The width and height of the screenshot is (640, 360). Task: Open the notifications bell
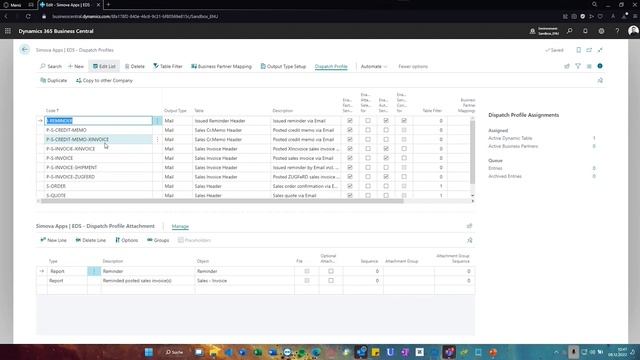point(585,31)
